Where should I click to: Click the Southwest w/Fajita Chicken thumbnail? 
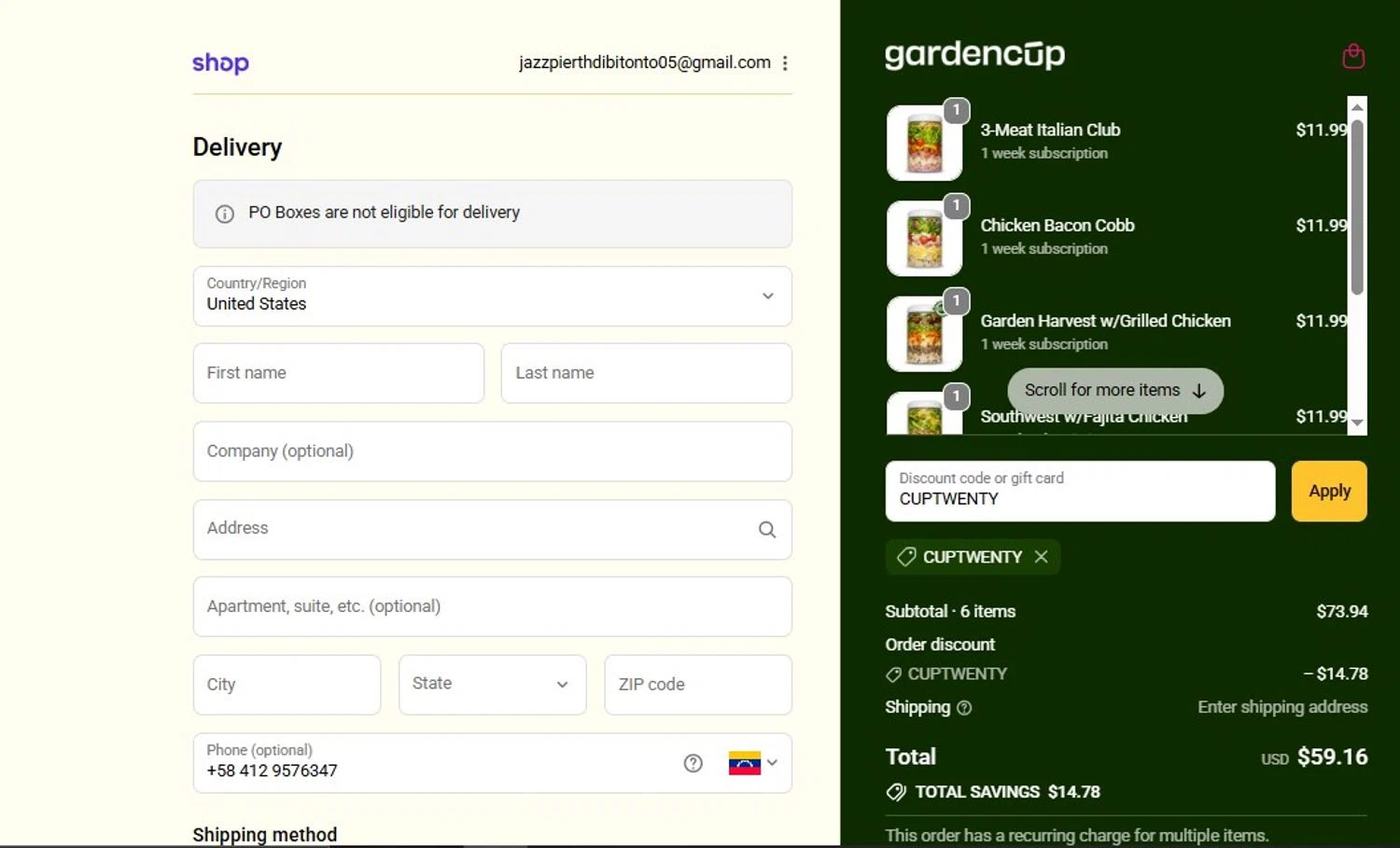tap(925, 413)
